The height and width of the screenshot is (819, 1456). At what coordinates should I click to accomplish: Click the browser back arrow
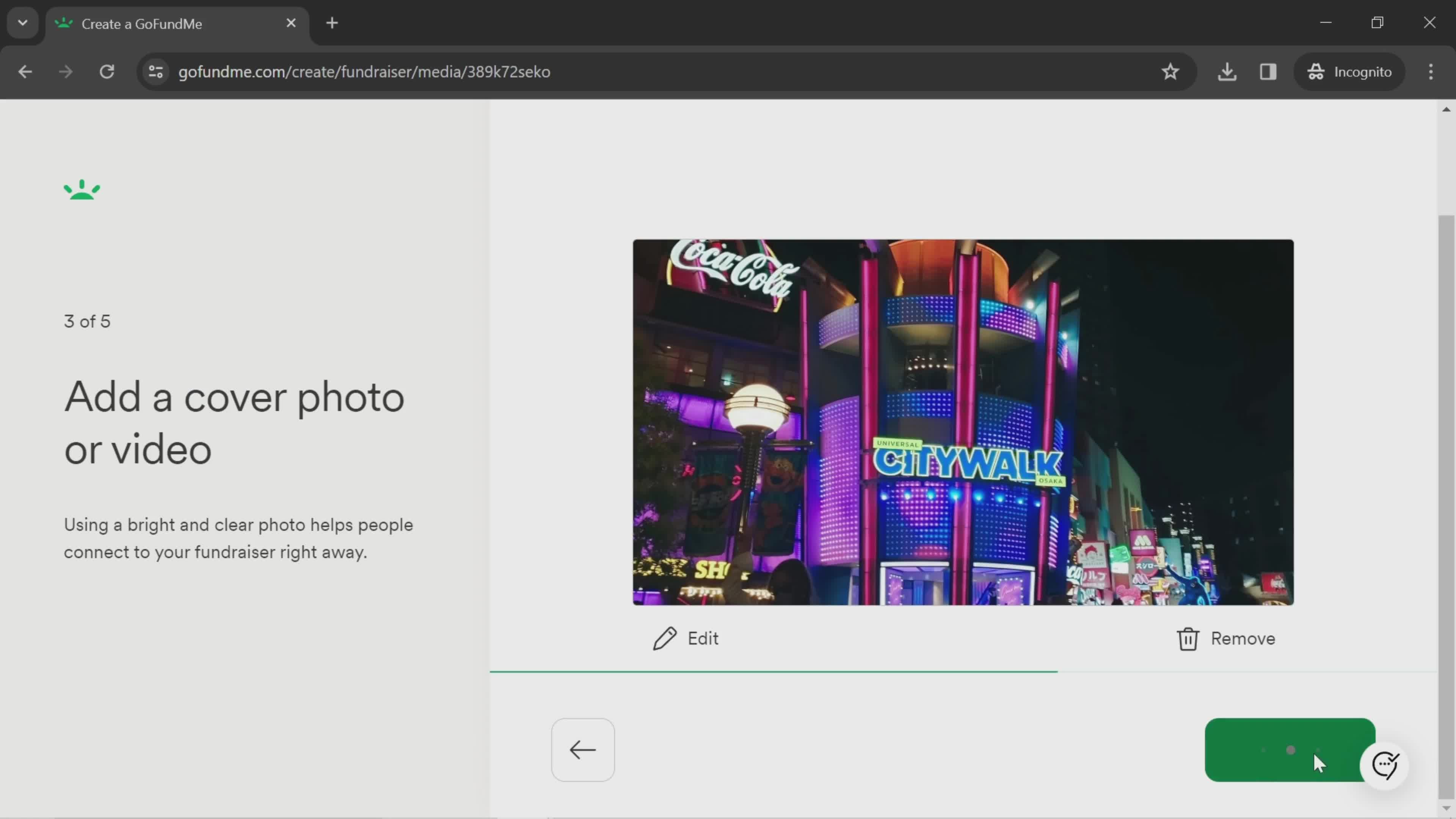point(25,72)
